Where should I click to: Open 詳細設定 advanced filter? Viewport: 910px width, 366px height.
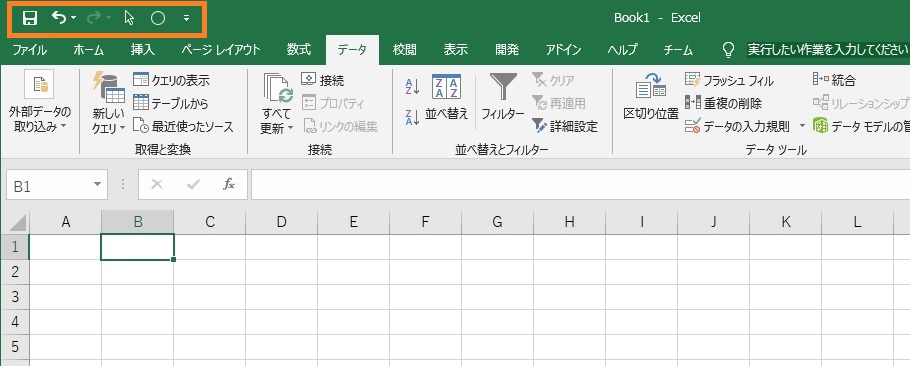(x=565, y=126)
